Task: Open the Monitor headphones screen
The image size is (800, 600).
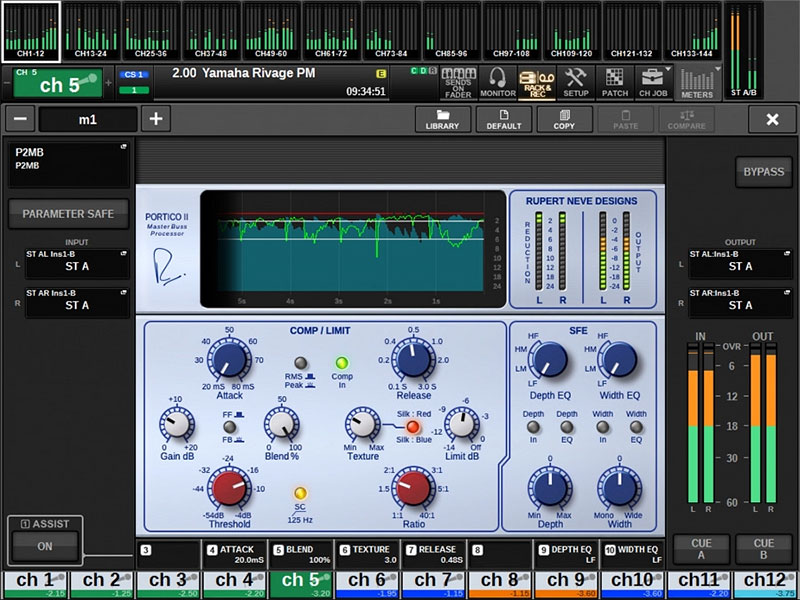Action: [498, 83]
